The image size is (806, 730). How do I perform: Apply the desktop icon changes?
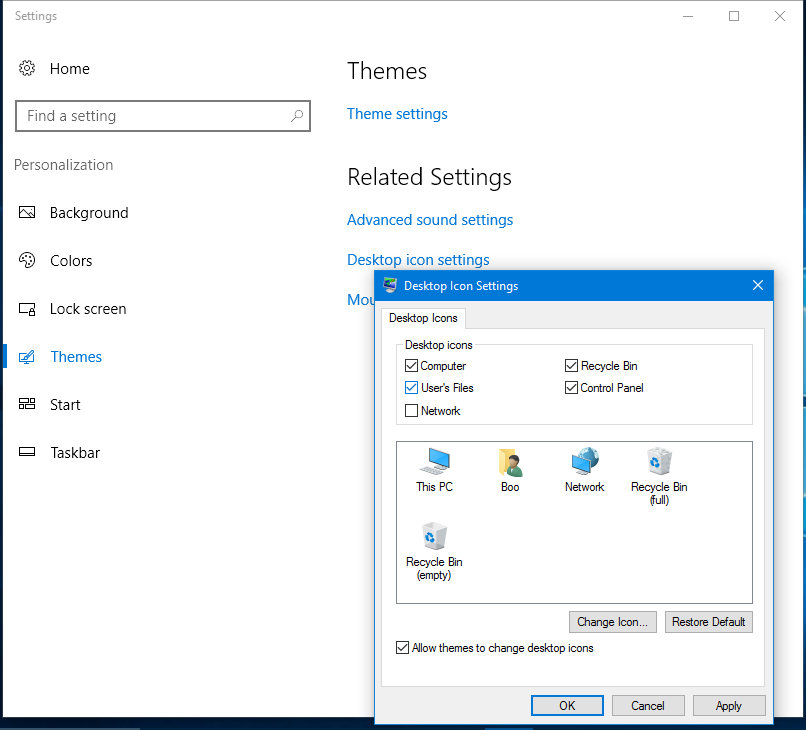[728, 706]
